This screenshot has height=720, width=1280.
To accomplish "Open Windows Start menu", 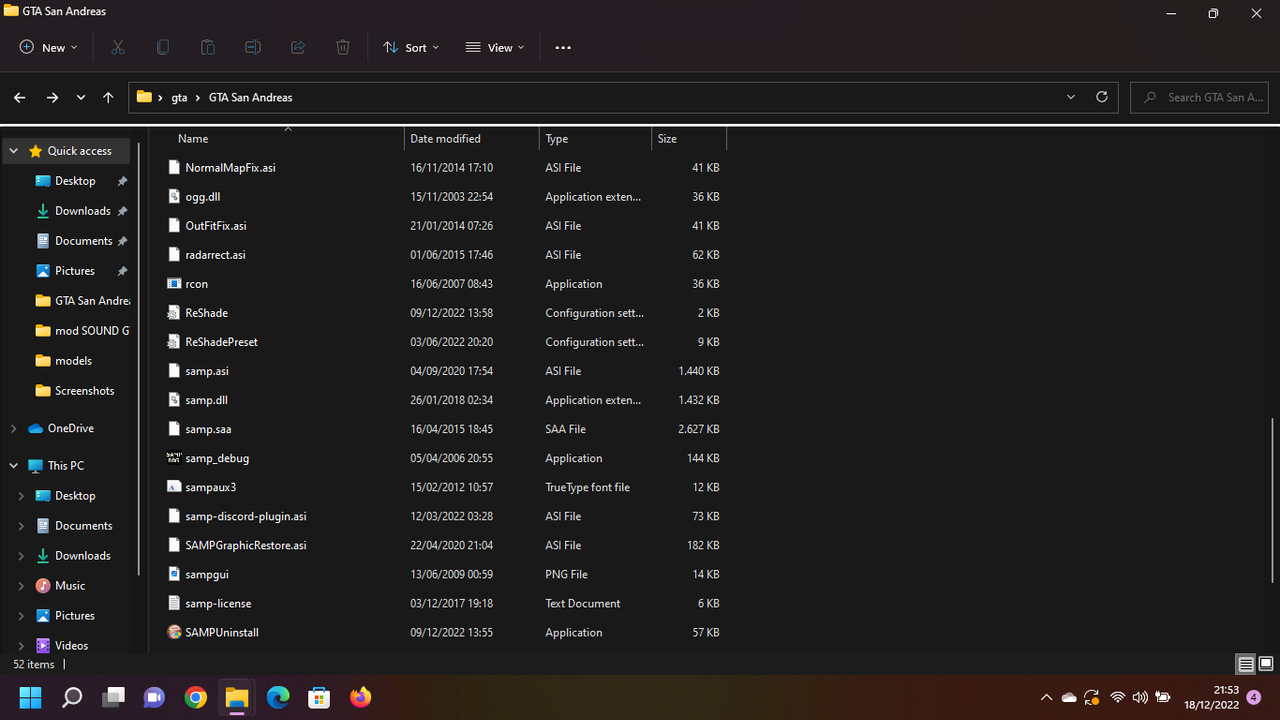I will coord(30,697).
